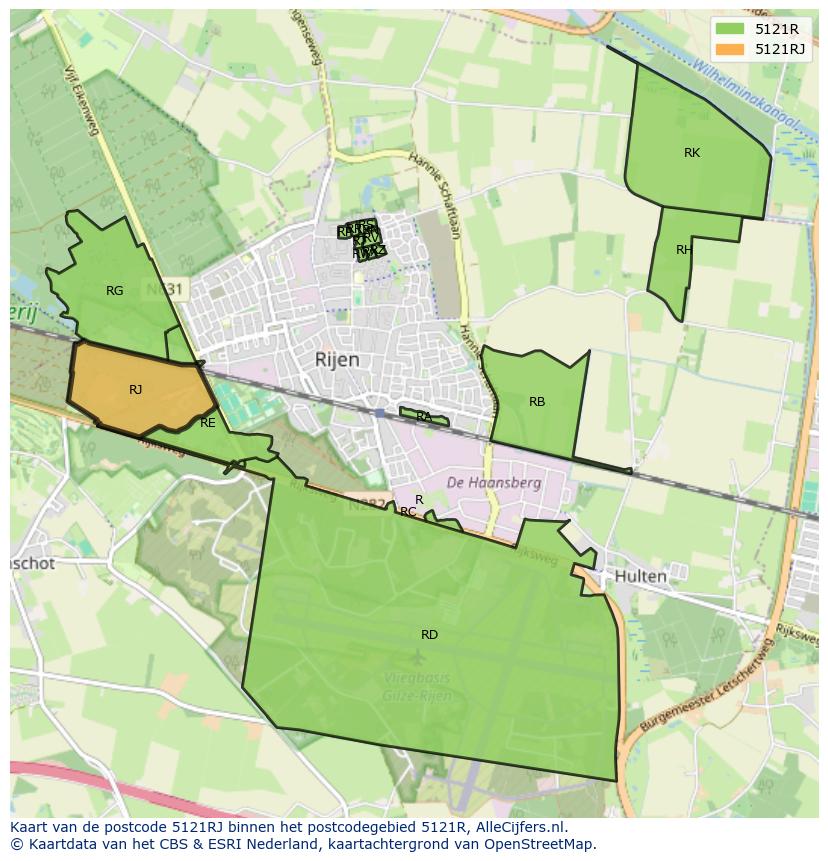Select the RG postcode area
This screenshot has height=861, width=828.
[x=114, y=291]
